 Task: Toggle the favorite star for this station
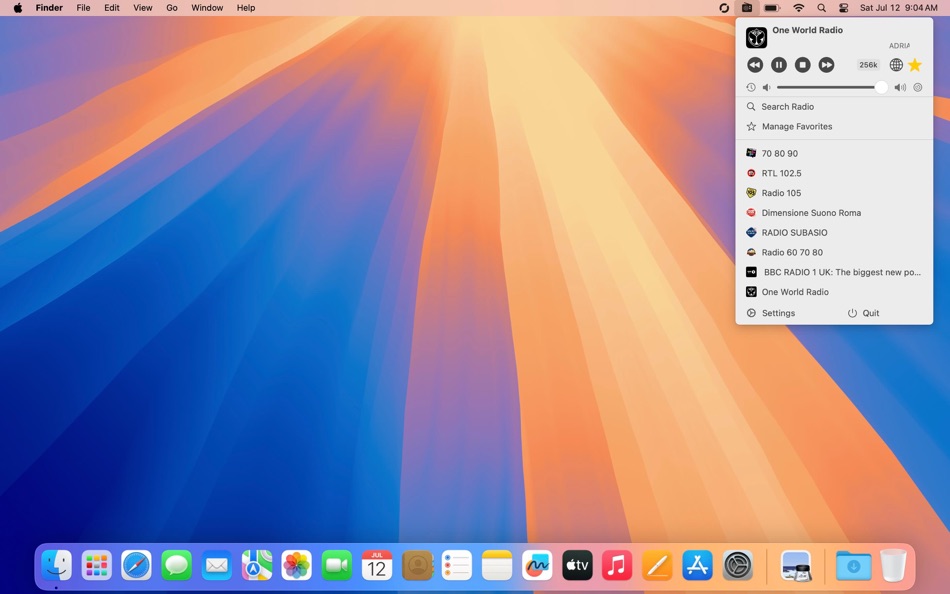click(x=914, y=64)
